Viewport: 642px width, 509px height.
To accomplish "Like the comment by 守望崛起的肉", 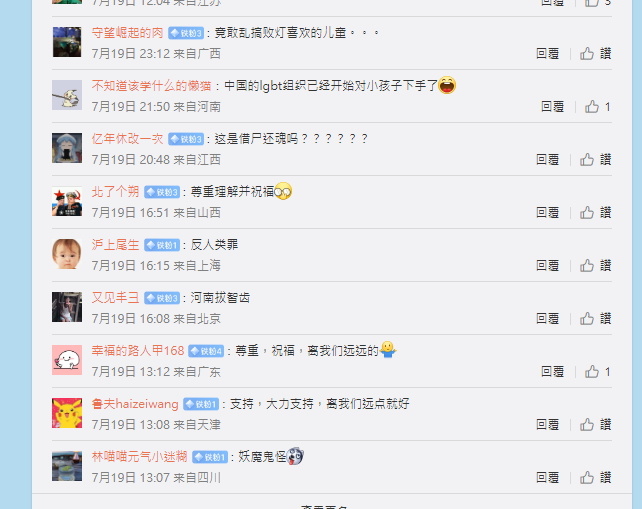I will [x=595, y=54].
